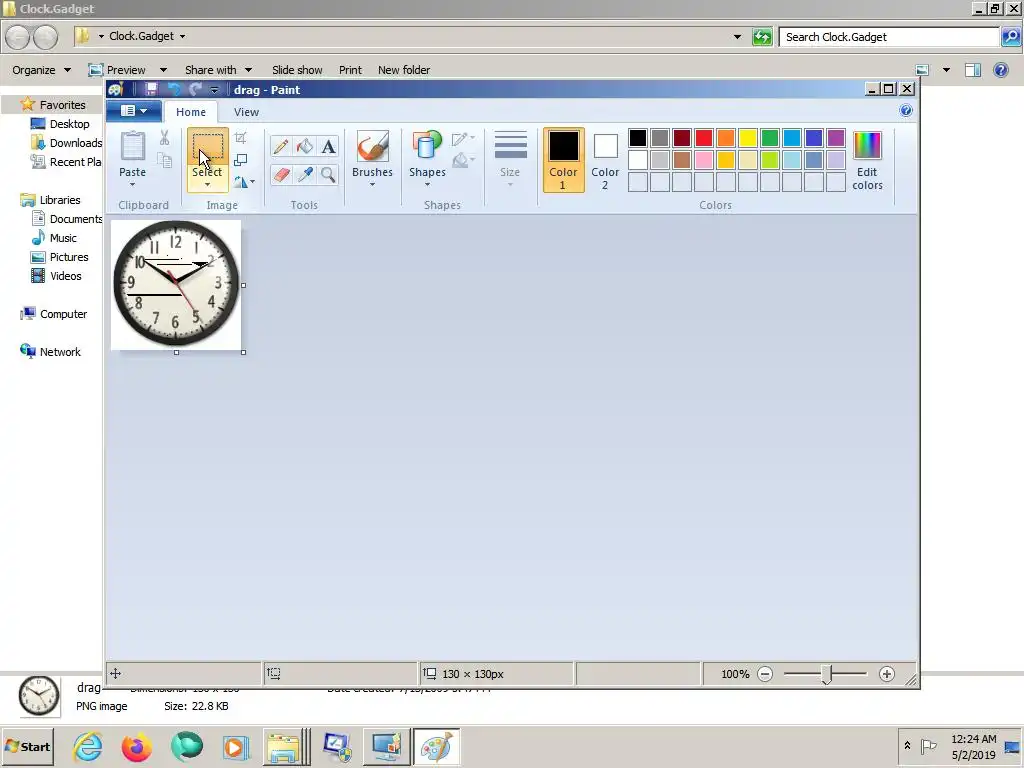Open Downloads in Favorites
This screenshot has width=1024, height=768.
click(66, 143)
